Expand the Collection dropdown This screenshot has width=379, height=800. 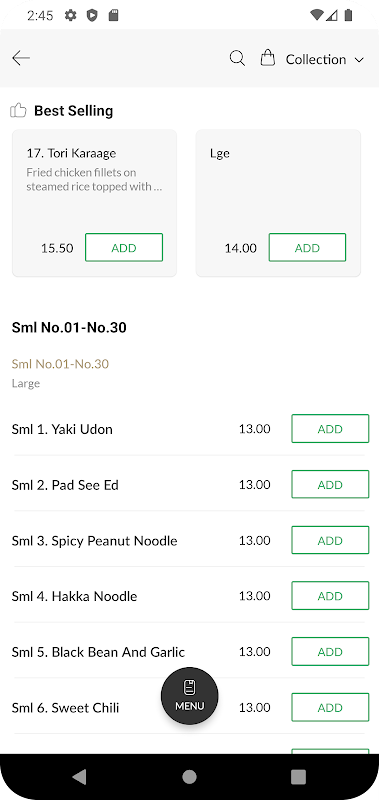(x=324, y=59)
